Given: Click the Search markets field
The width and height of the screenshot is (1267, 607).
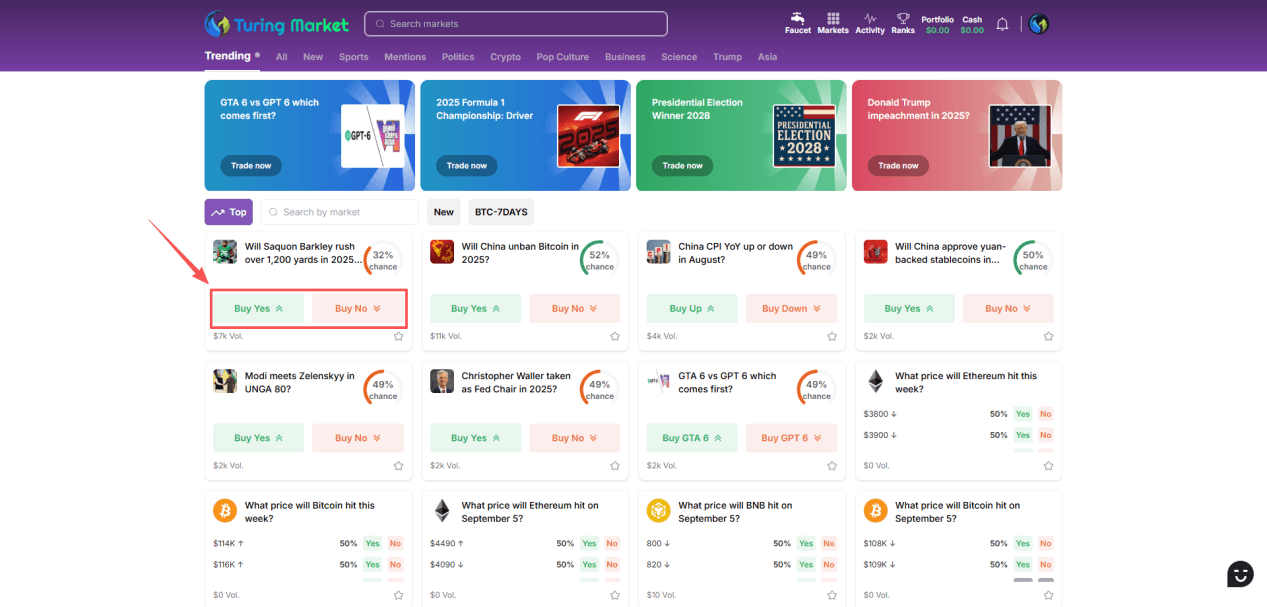Looking at the screenshot, I should tap(516, 24).
